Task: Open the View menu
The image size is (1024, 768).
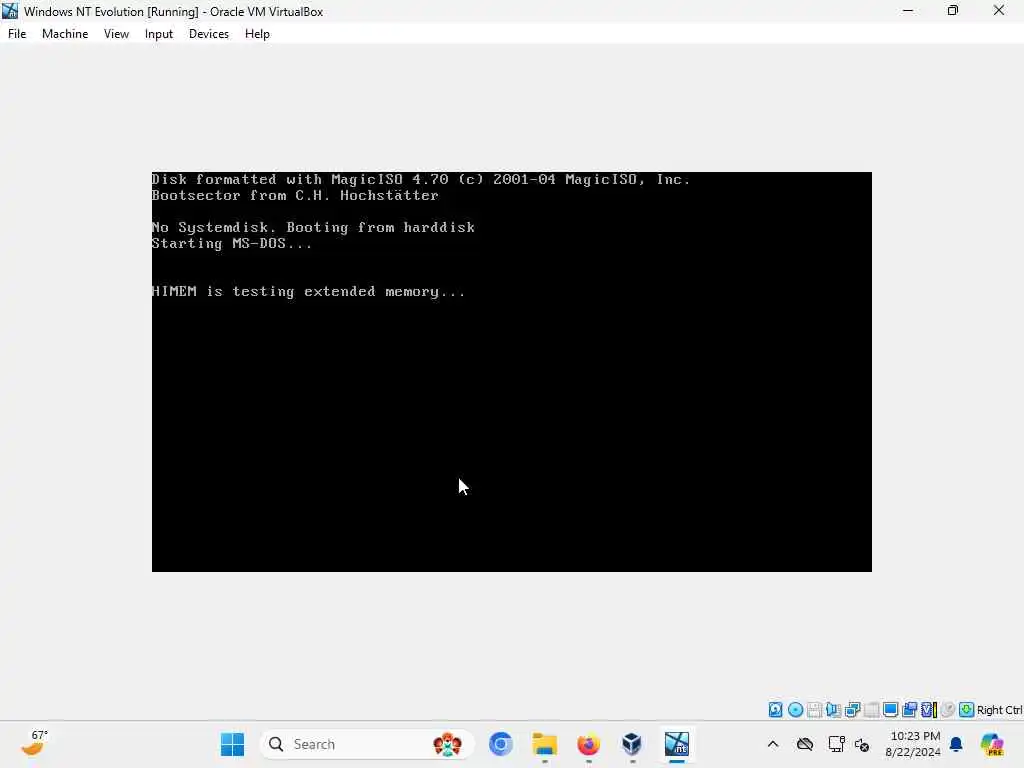Action: click(116, 34)
